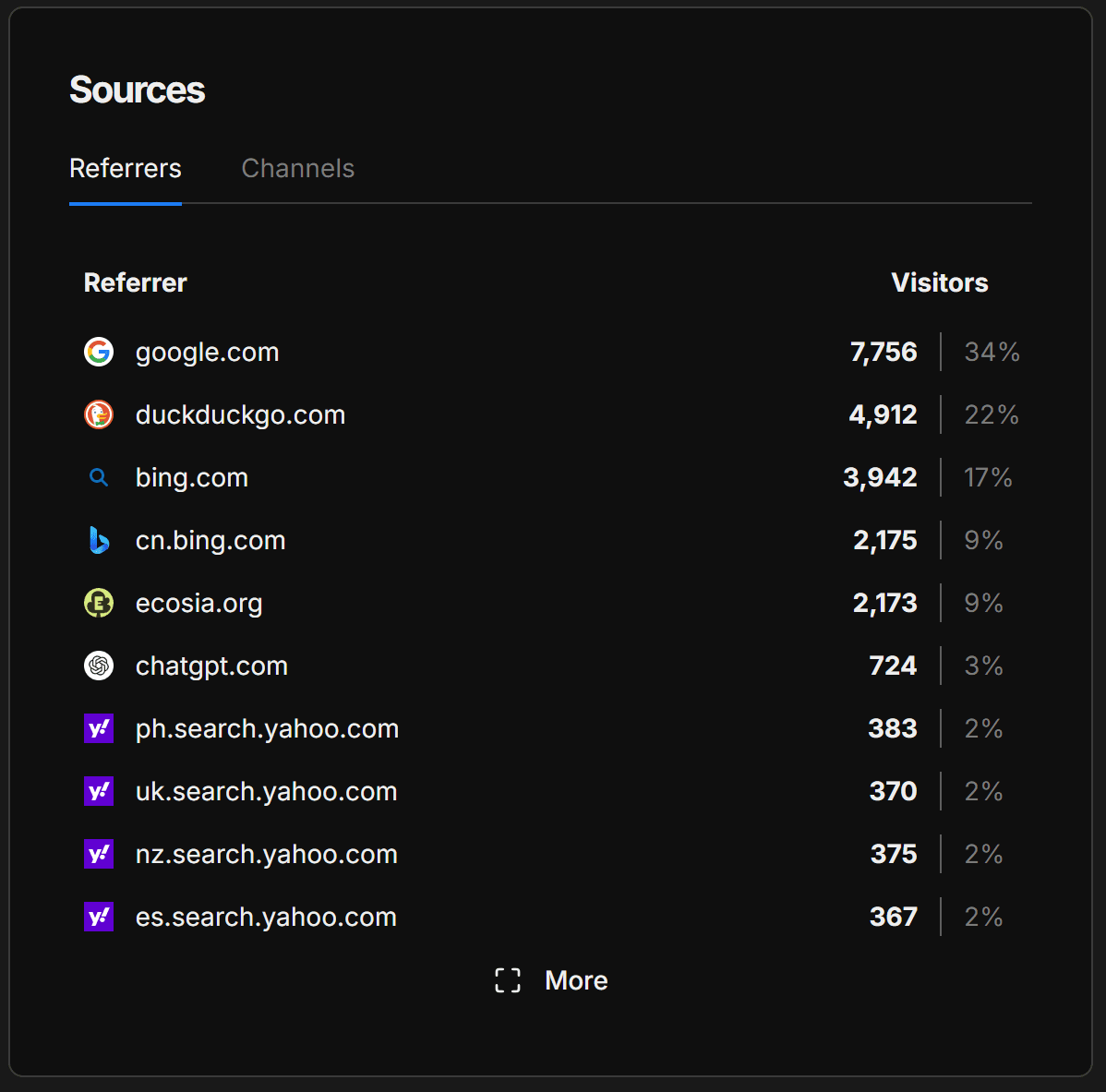Click the ecosia.org visitor count 2,173

884,603
